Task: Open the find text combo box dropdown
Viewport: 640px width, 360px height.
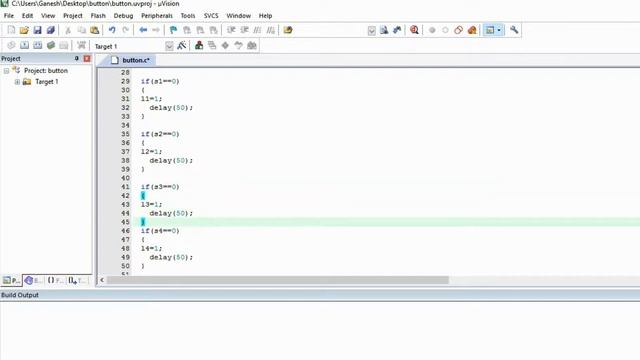Action: 371,31
